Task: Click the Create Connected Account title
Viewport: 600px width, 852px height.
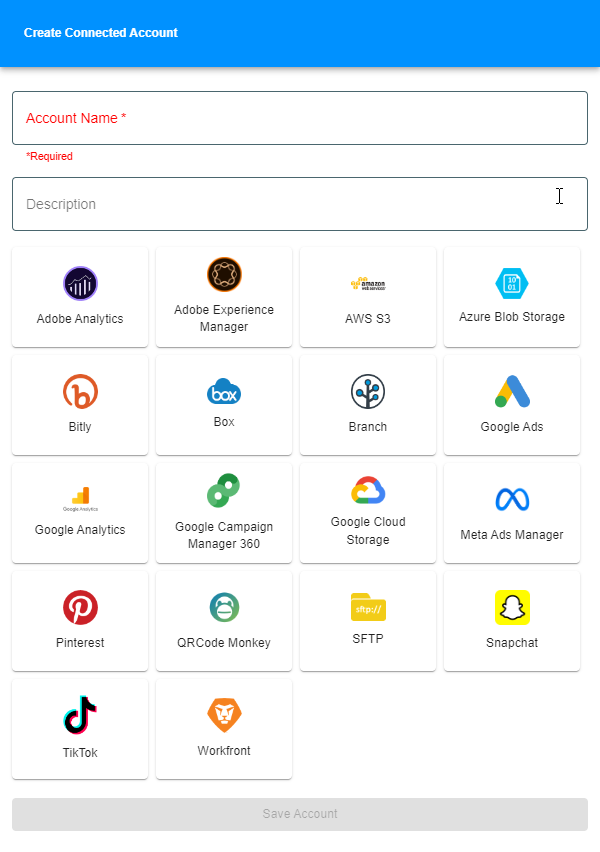Action: [x=101, y=33]
